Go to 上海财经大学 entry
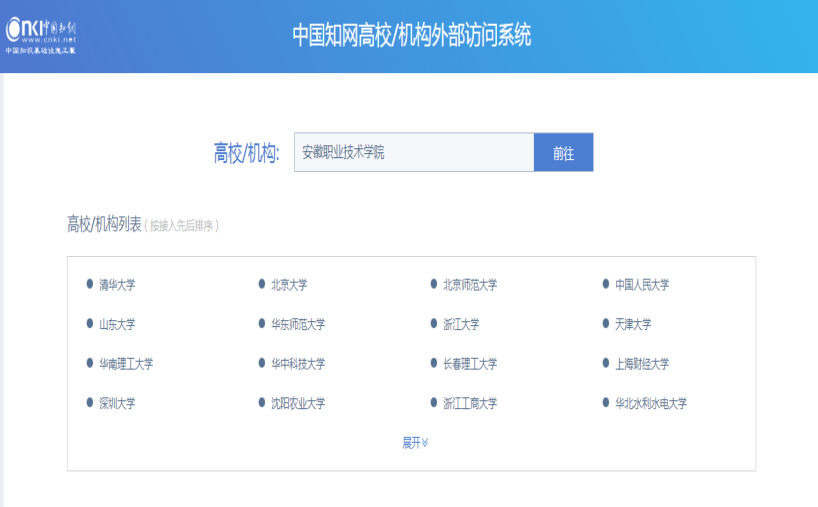This screenshot has width=818, height=507. (x=642, y=364)
